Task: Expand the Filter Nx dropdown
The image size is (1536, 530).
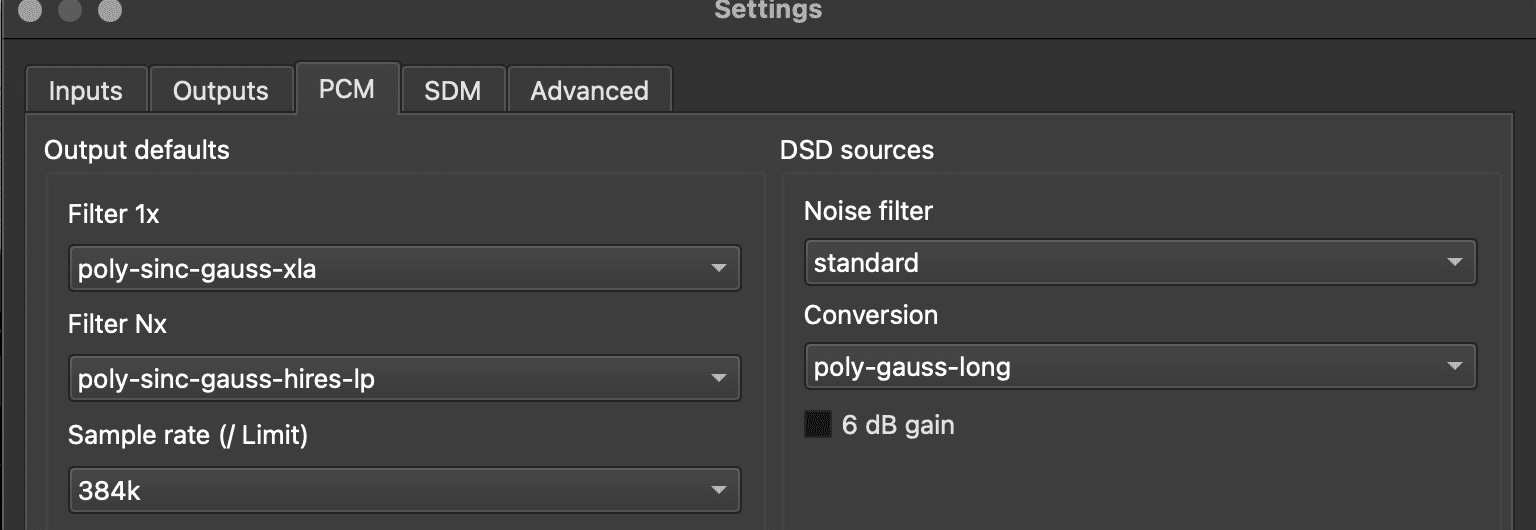Action: coord(404,379)
